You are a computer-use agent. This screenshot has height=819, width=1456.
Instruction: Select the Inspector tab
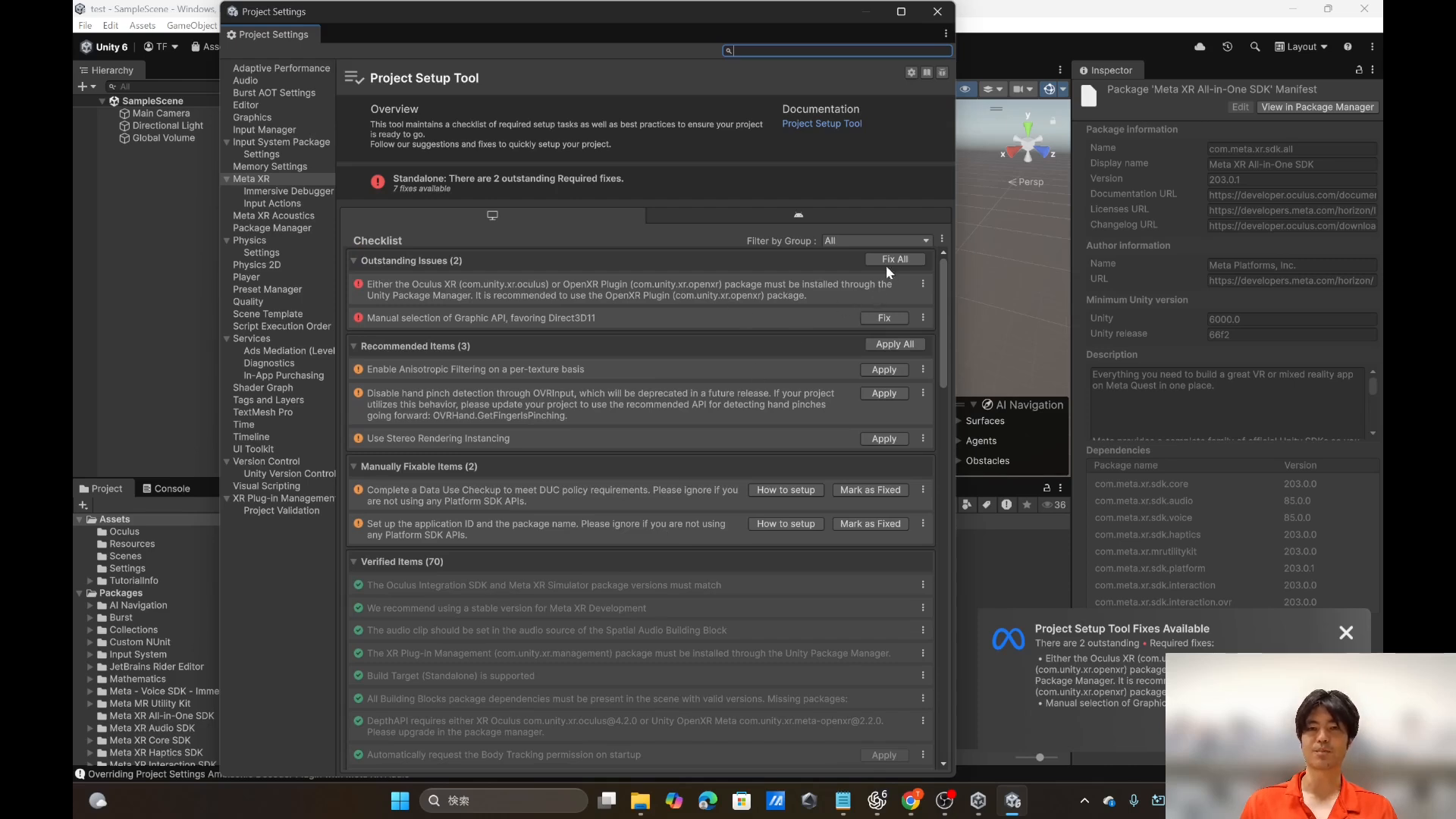(1106, 70)
